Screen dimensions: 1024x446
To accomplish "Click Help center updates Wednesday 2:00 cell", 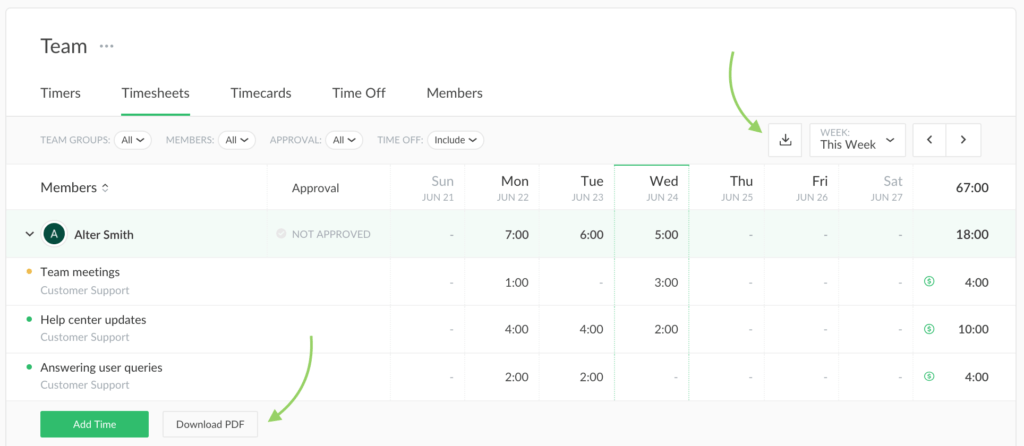I will point(666,330).
